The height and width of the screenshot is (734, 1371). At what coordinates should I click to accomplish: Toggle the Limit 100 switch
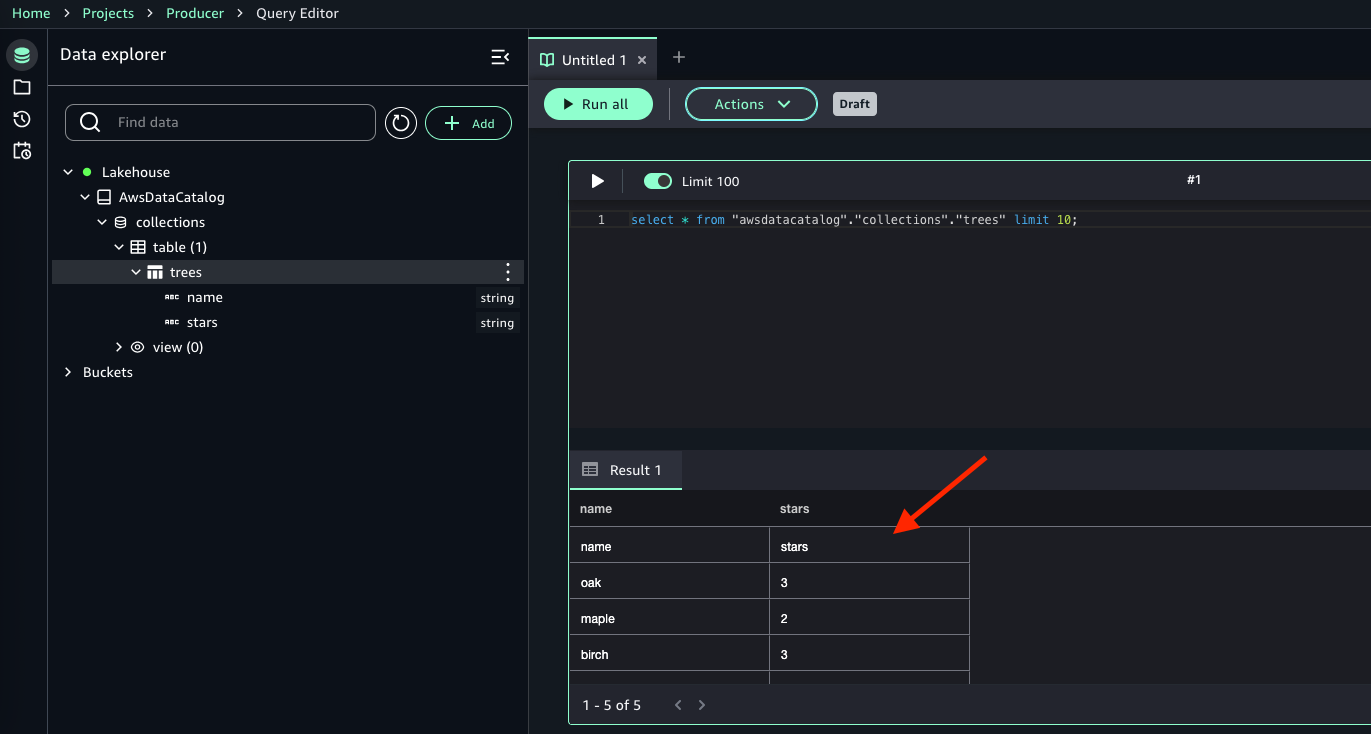click(x=658, y=181)
